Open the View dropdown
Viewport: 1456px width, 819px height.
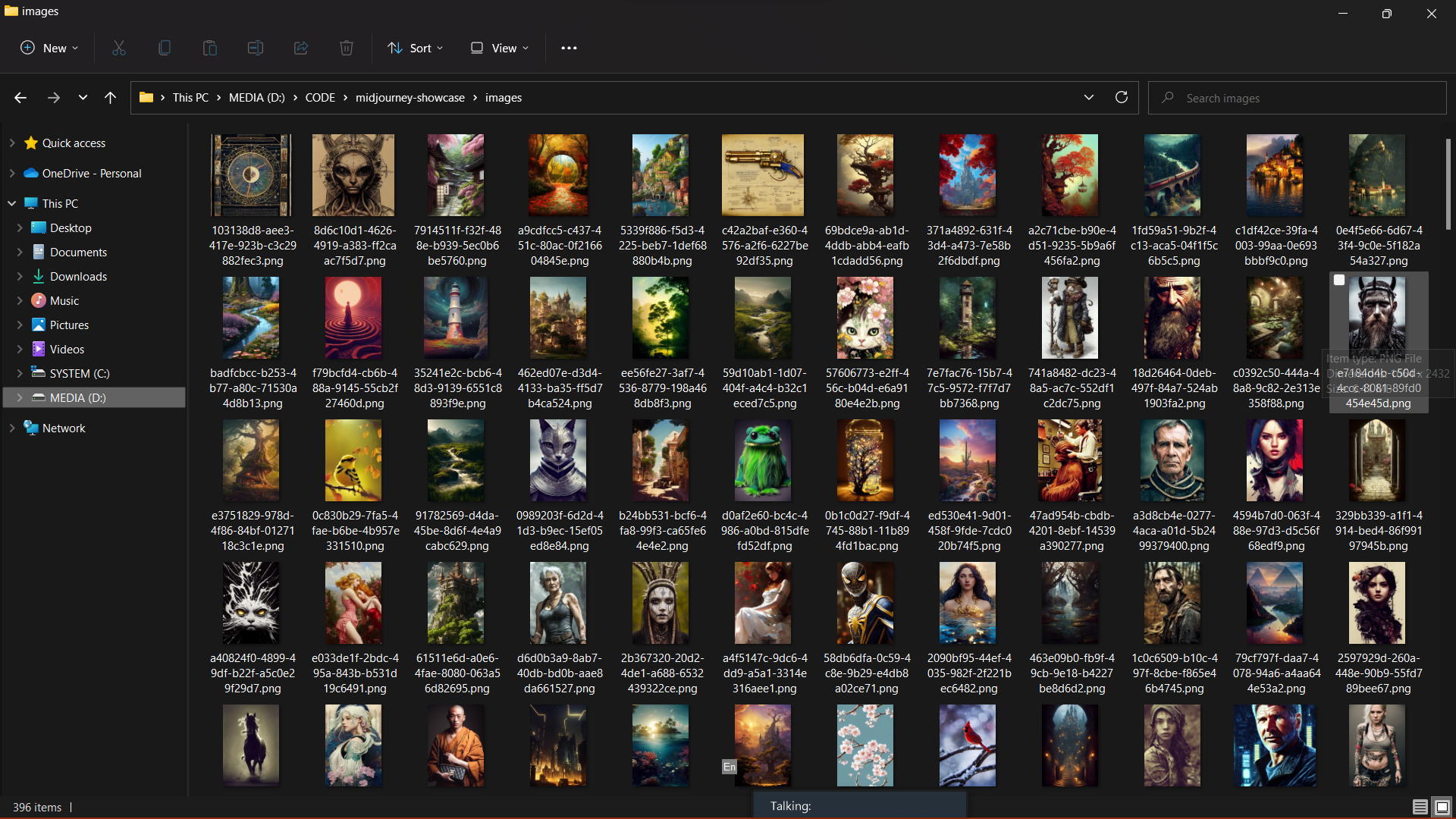tap(499, 48)
